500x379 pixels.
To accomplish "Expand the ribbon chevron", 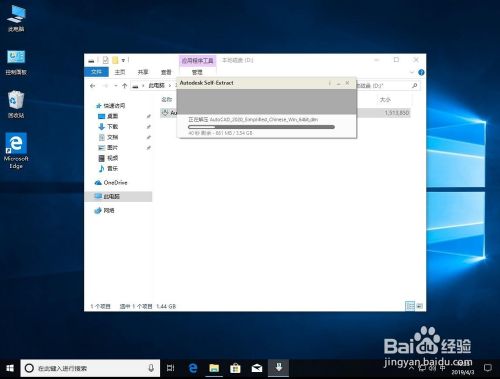I will [x=412, y=72].
